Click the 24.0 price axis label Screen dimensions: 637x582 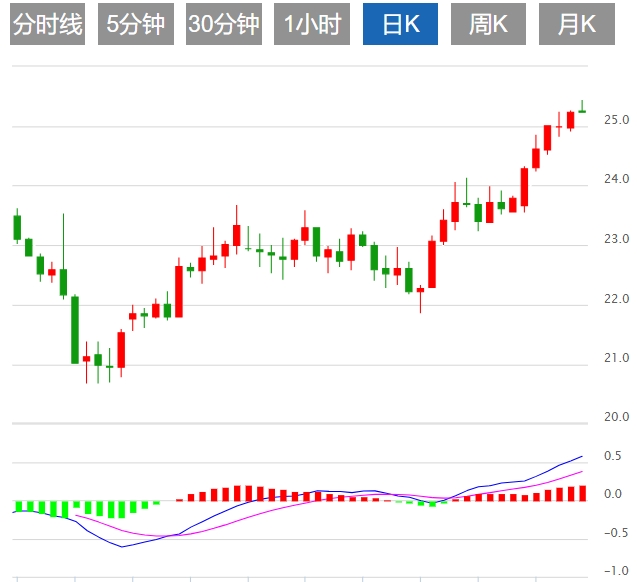[x=616, y=179]
